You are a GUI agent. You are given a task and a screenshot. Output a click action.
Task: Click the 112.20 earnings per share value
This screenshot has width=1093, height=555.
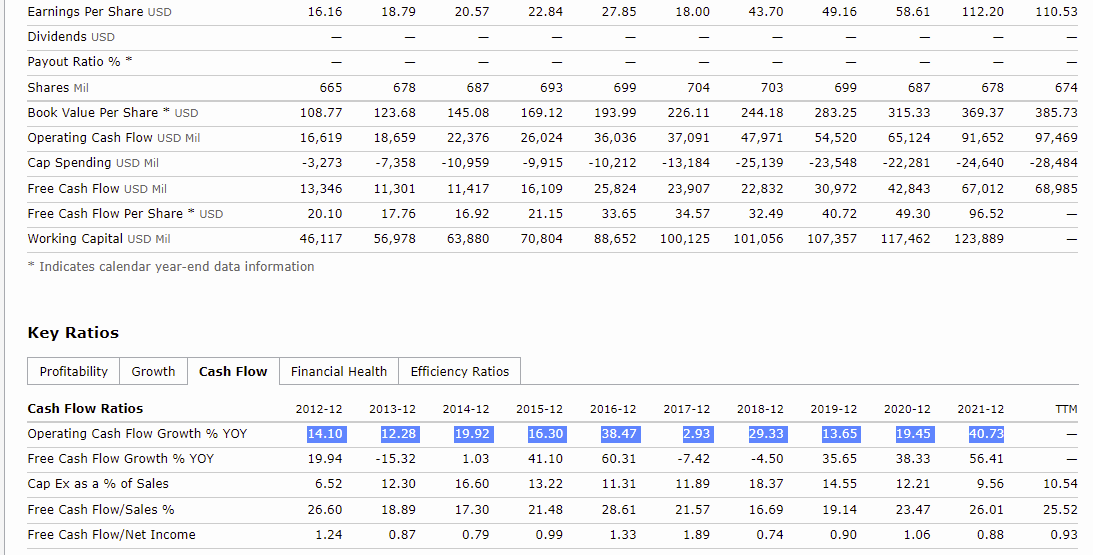click(x=983, y=11)
